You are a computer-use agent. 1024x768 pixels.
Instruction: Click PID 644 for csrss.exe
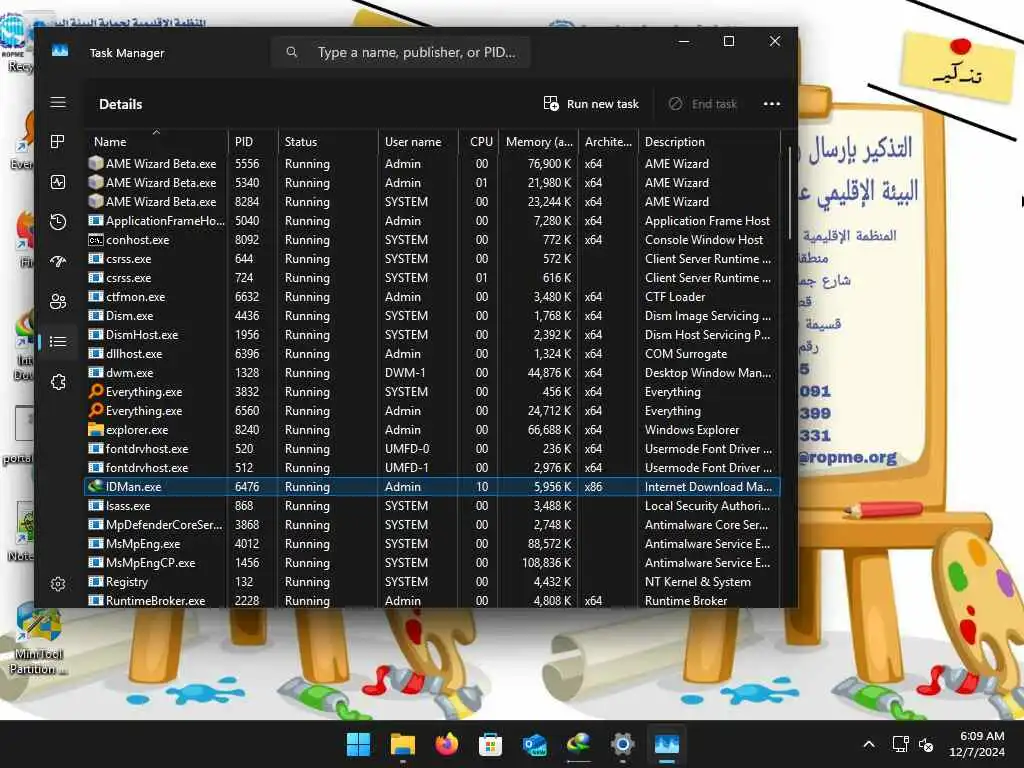244,259
